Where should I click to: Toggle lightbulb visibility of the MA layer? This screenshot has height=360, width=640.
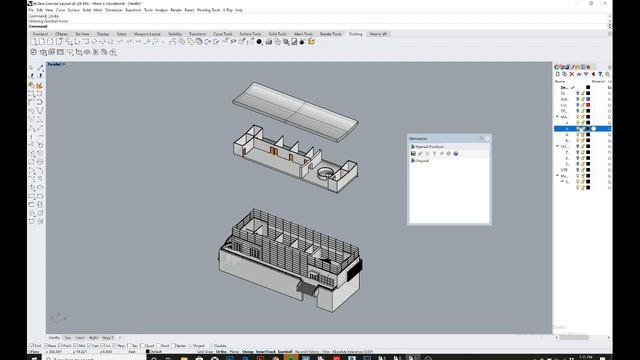(x=578, y=117)
